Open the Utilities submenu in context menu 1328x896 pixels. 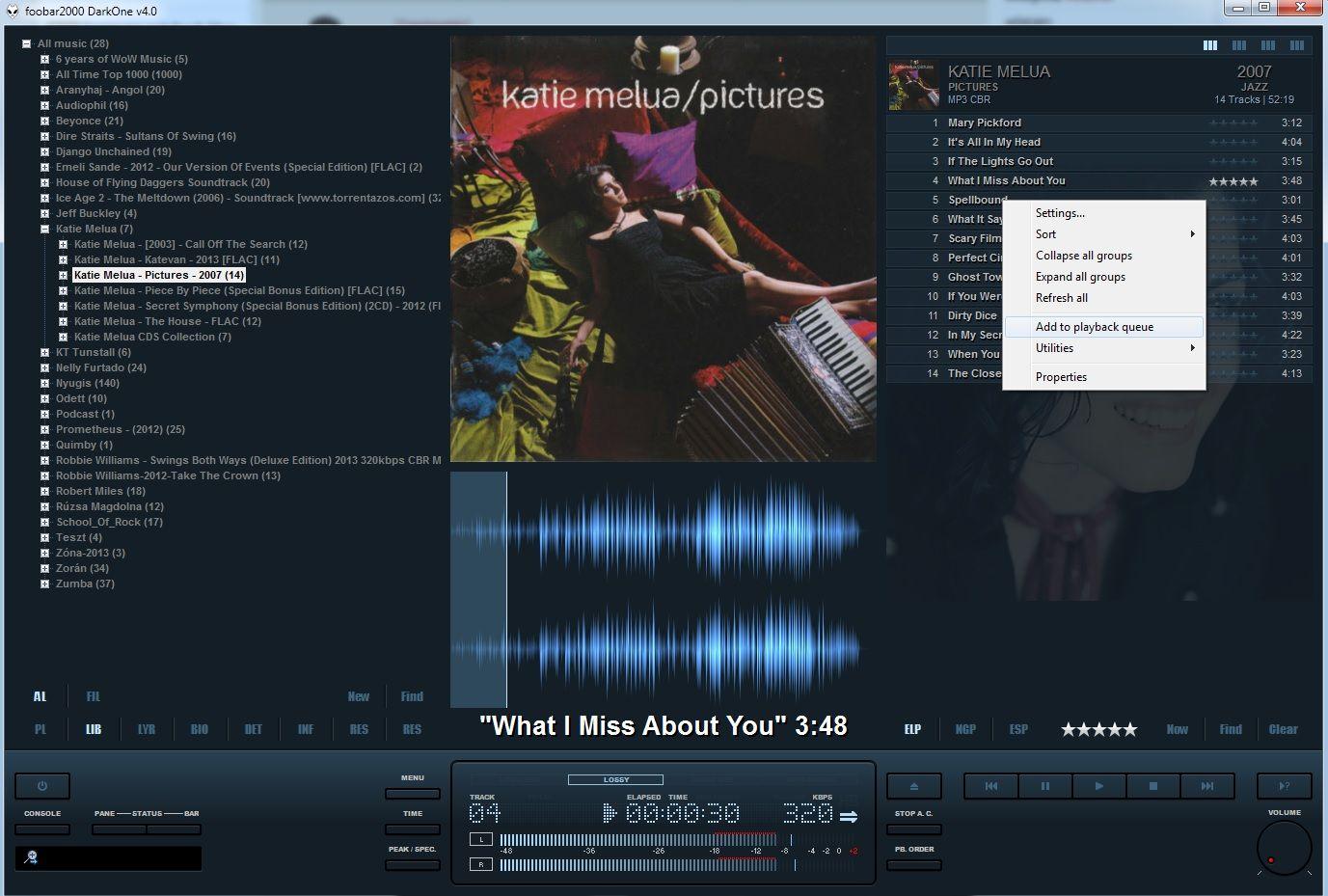tap(1104, 348)
